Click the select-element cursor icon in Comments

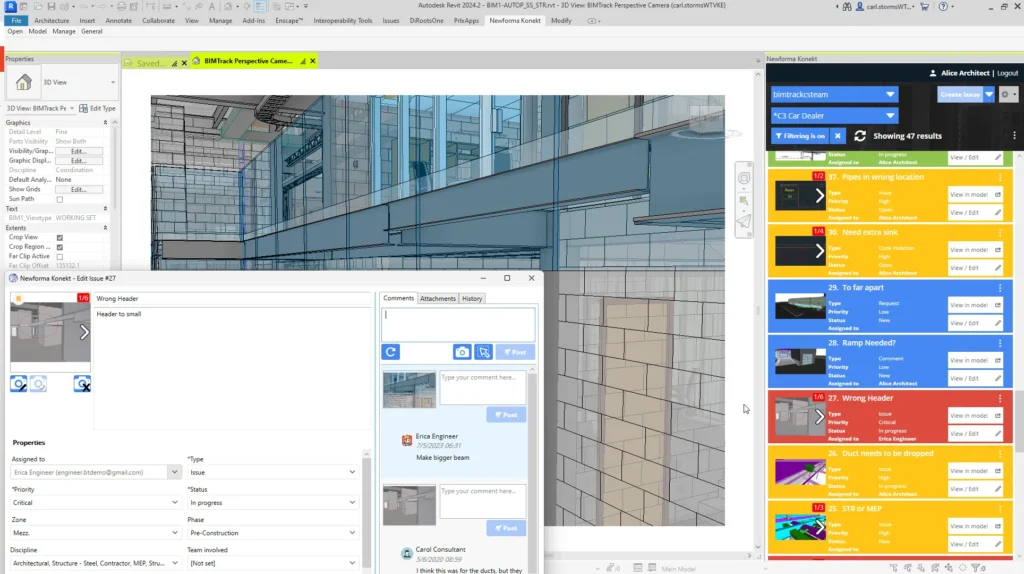pos(484,352)
